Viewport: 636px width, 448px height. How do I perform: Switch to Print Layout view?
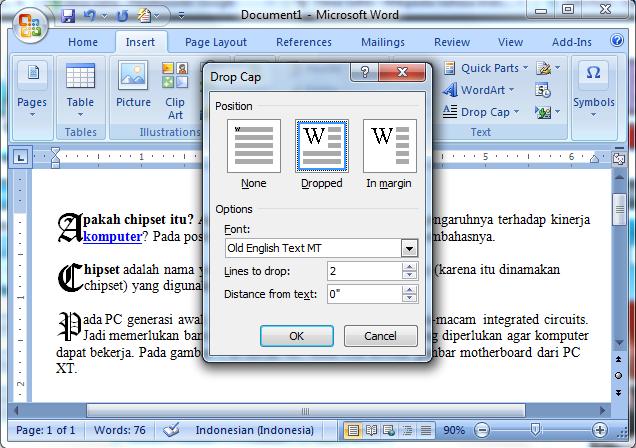[x=352, y=430]
